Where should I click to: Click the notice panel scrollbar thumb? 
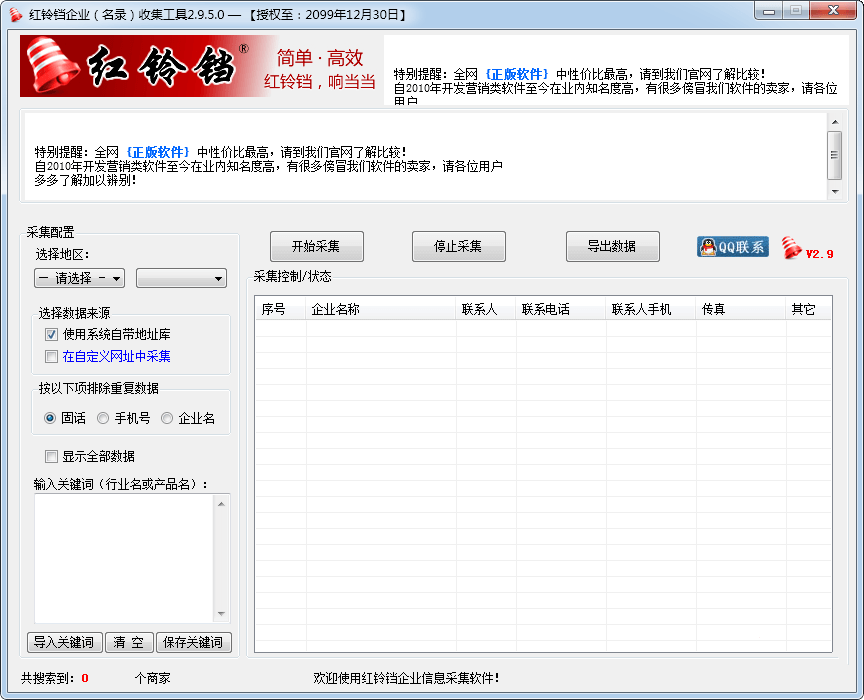click(834, 155)
